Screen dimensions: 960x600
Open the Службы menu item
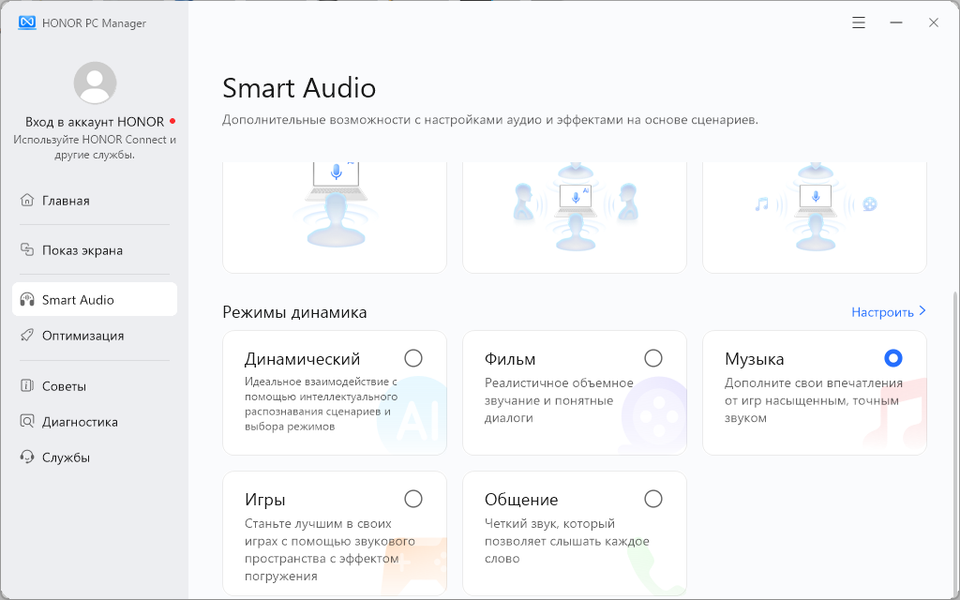click(95, 457)
